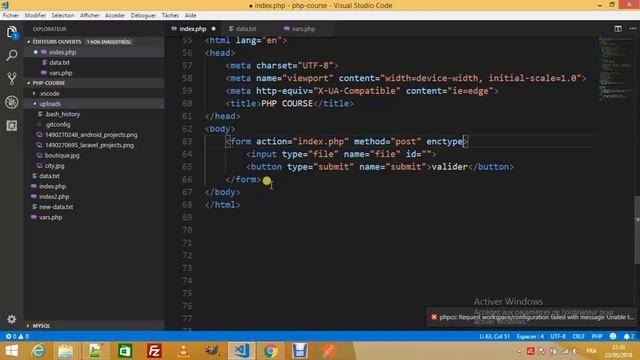Open FileZilla from the taskbar
640x360 pixels.
[154, 351]
